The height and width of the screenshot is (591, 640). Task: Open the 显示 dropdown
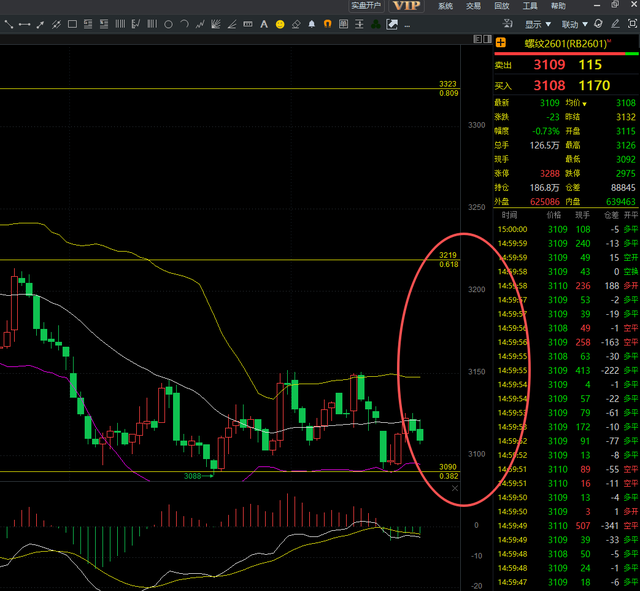click(x=538, y=24)
